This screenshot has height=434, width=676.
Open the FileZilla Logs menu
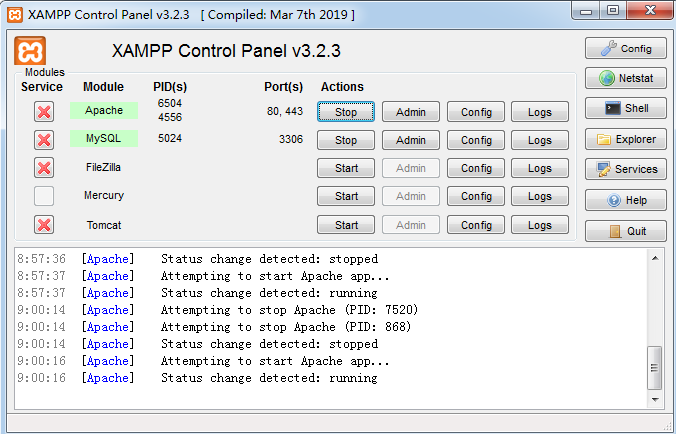point(540,168)
